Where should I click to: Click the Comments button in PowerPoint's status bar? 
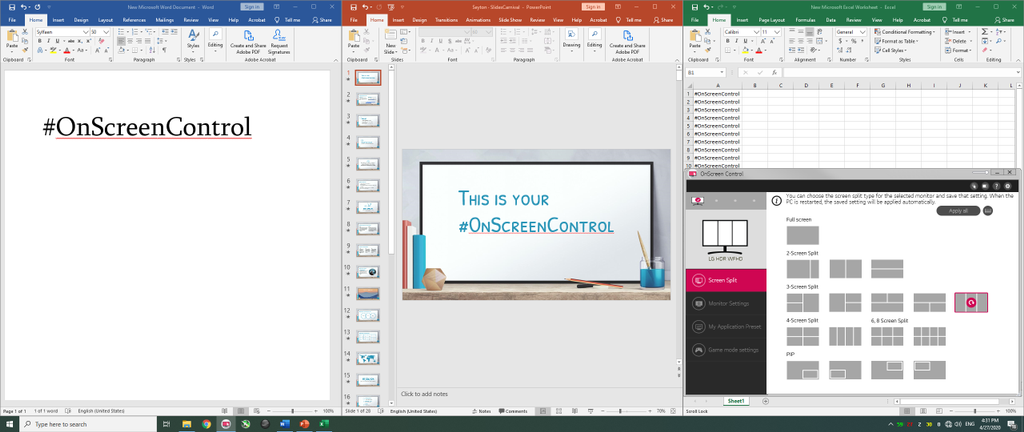click(513, 411)
